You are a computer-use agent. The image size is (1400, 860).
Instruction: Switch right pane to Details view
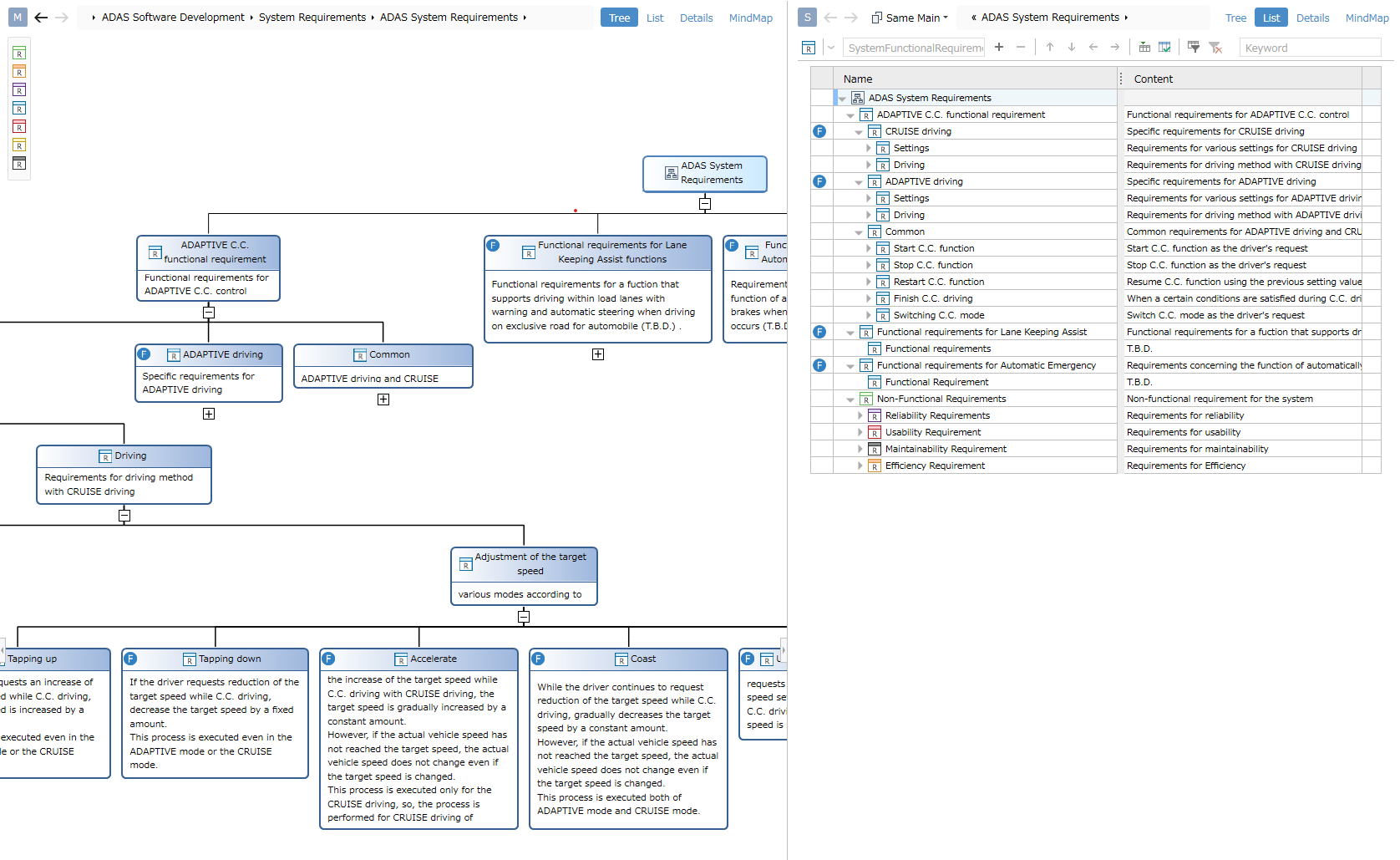coord(1312,18)
